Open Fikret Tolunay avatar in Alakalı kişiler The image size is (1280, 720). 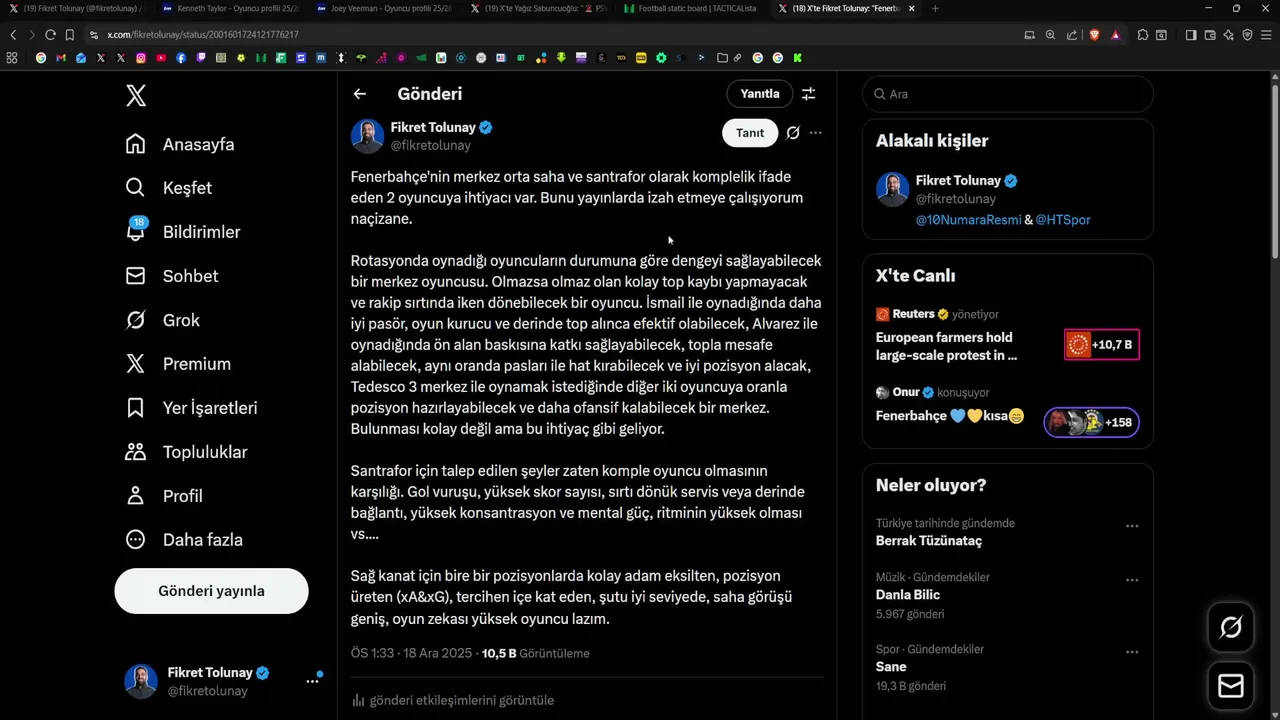point(893,189)
